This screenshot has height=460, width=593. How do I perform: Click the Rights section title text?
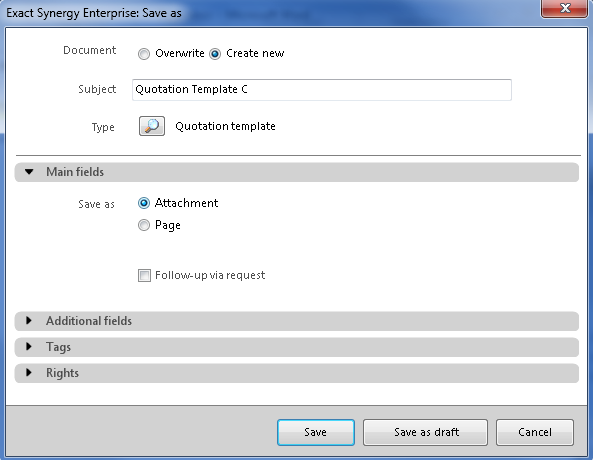pos(62,373)
